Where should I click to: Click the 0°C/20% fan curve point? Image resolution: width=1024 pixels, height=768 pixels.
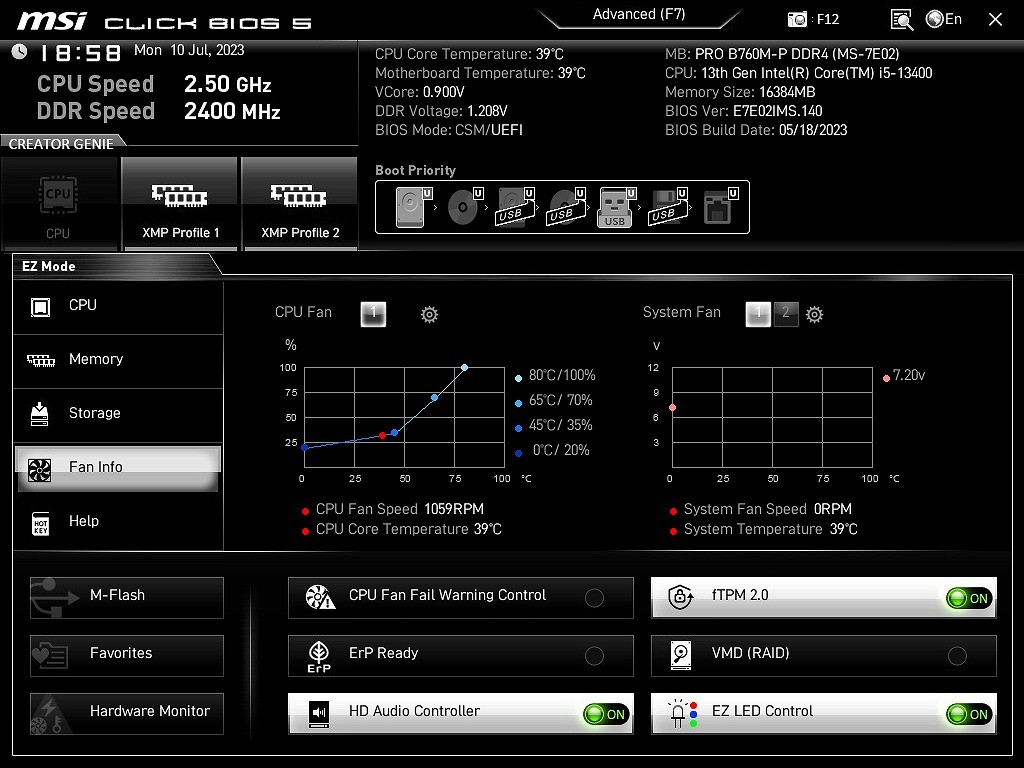(x=304, y=447)
